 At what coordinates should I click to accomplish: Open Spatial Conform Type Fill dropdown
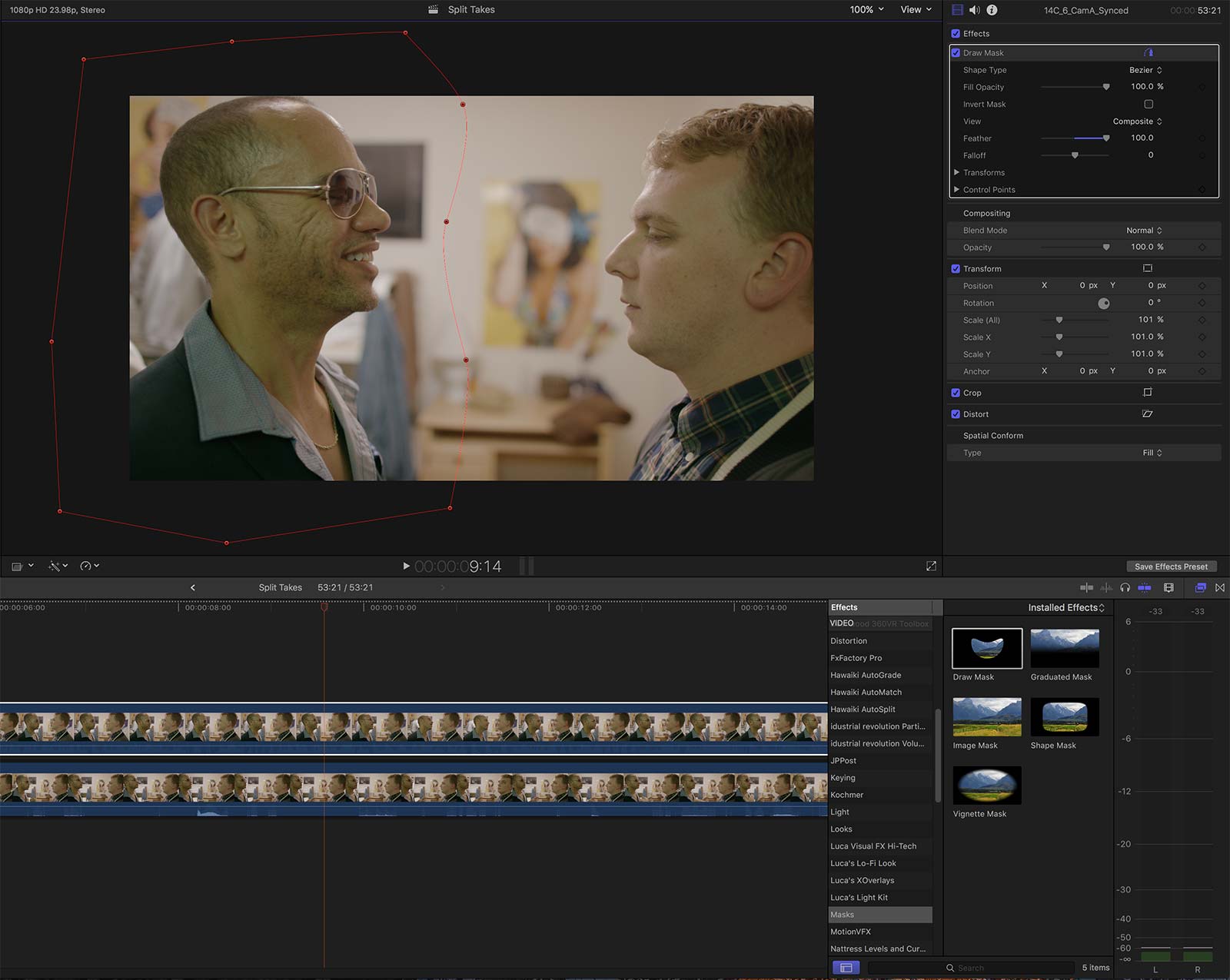tap(1152, 453)
